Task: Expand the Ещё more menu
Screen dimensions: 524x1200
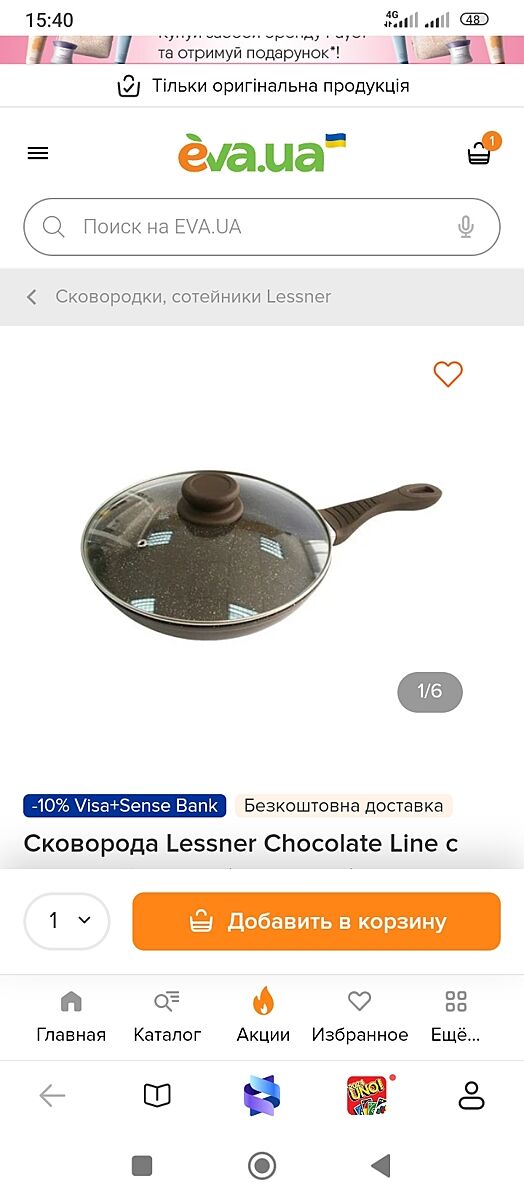Action: coord(456,1017)
